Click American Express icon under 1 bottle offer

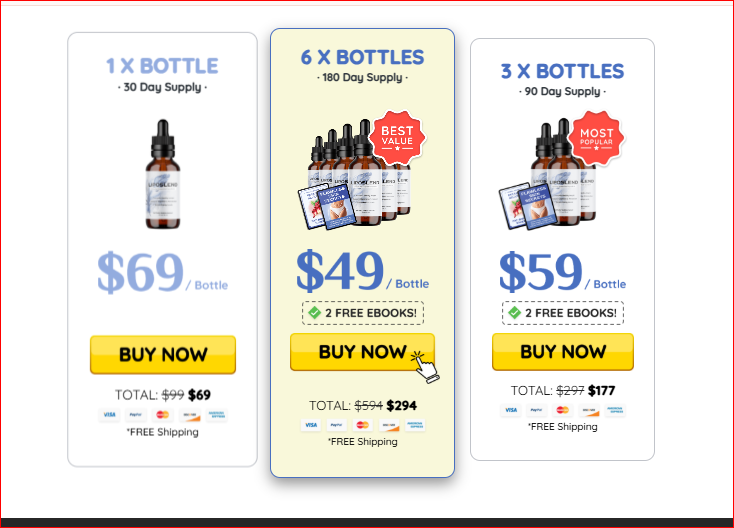[217, 415]
